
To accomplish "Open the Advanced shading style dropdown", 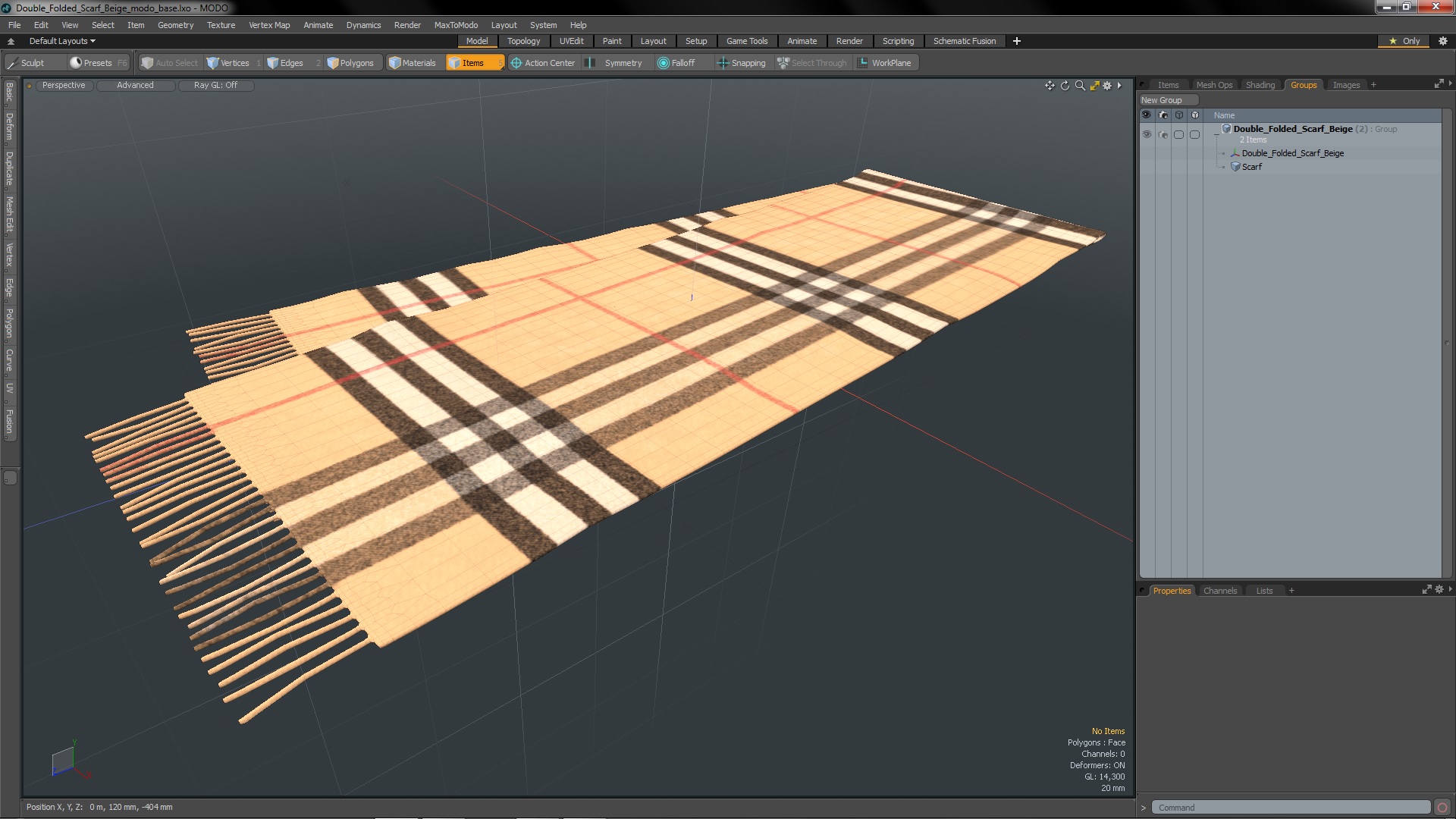I will (135, 85).
